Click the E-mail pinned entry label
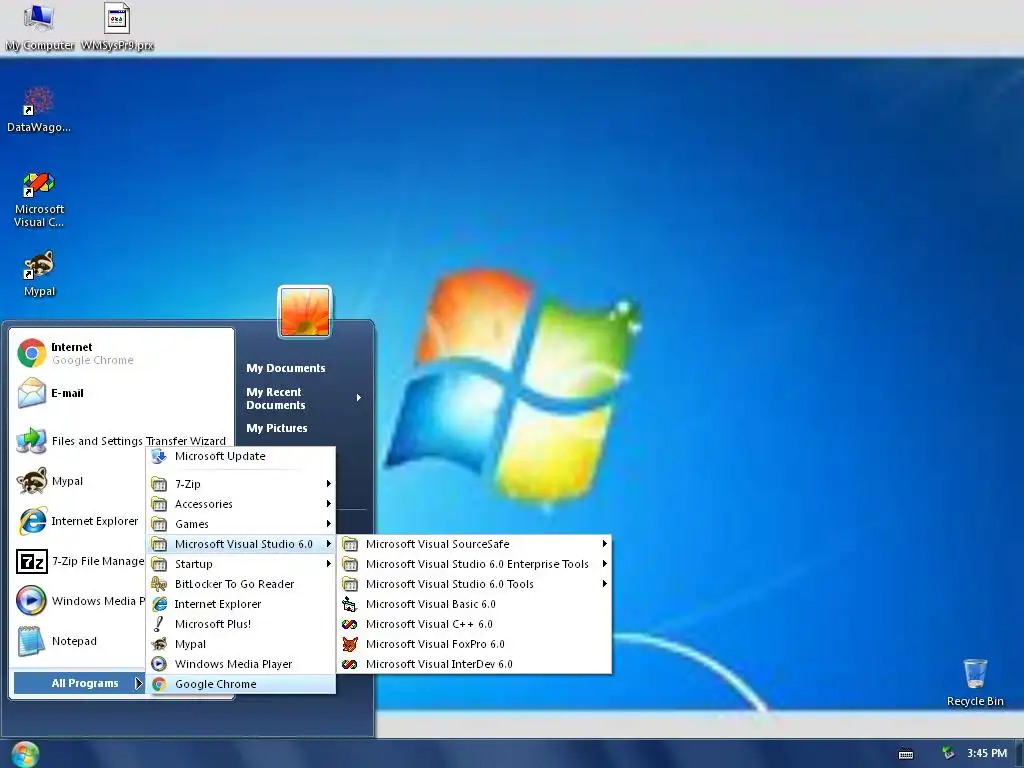Viewport: 1024px width, 768px height. [x=67, y=393]
